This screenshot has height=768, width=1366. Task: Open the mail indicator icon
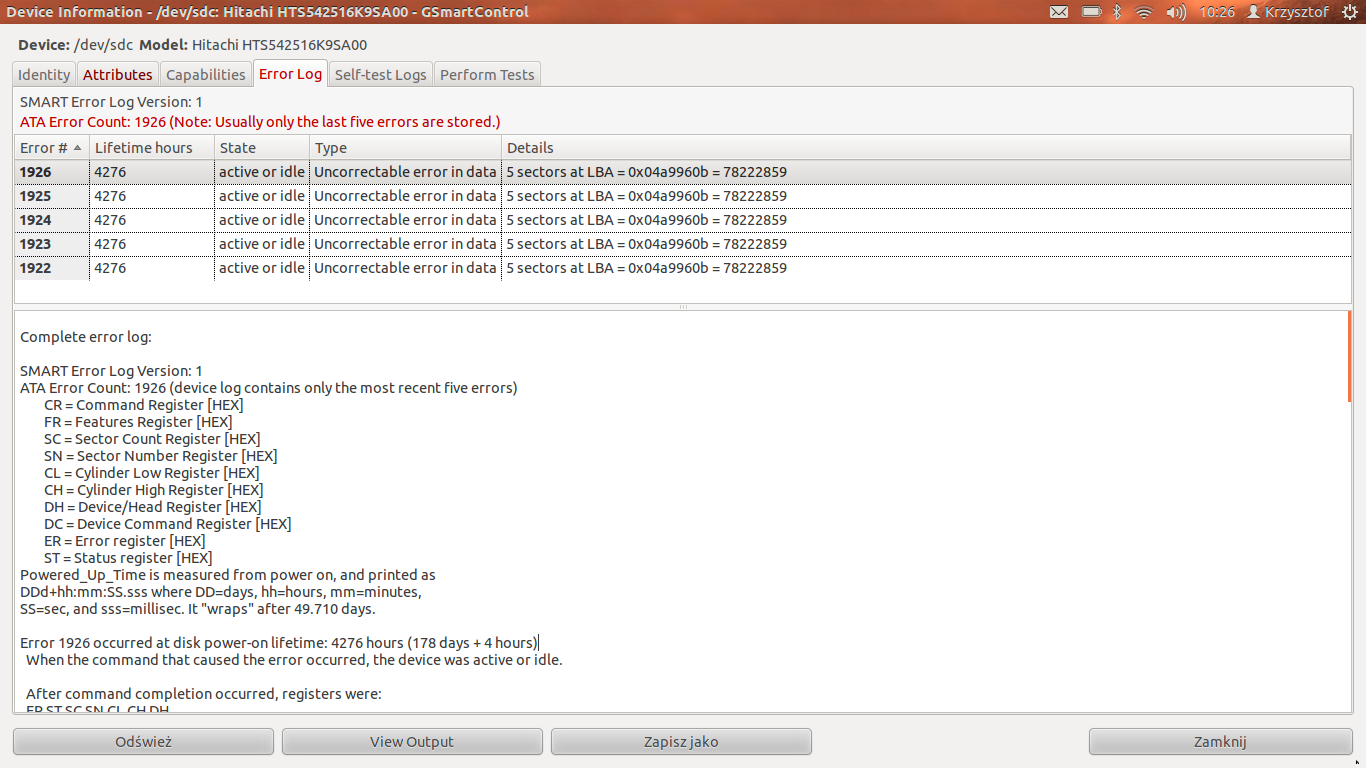(x=1059, y=12)
